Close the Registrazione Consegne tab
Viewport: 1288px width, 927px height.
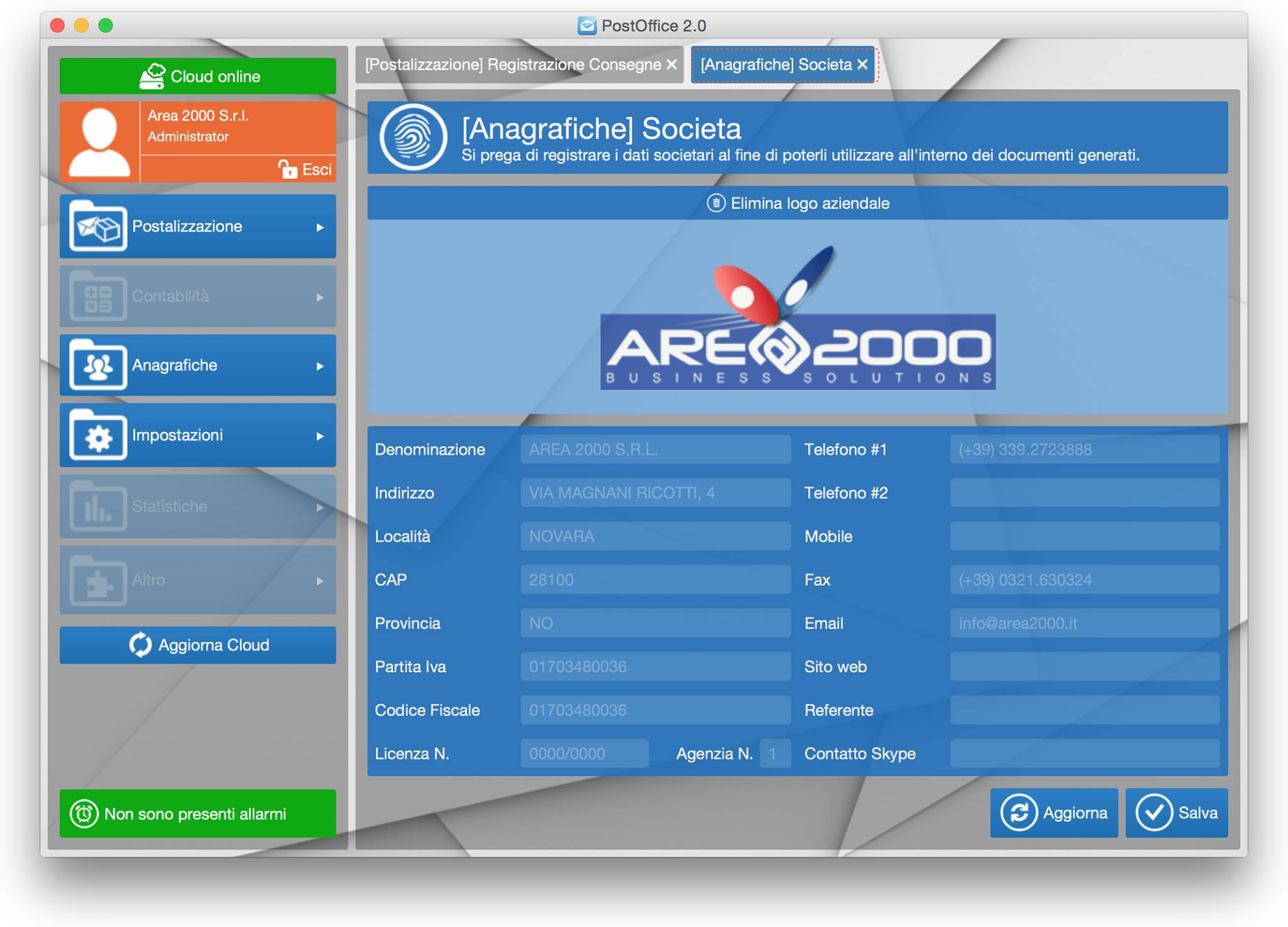672,65
